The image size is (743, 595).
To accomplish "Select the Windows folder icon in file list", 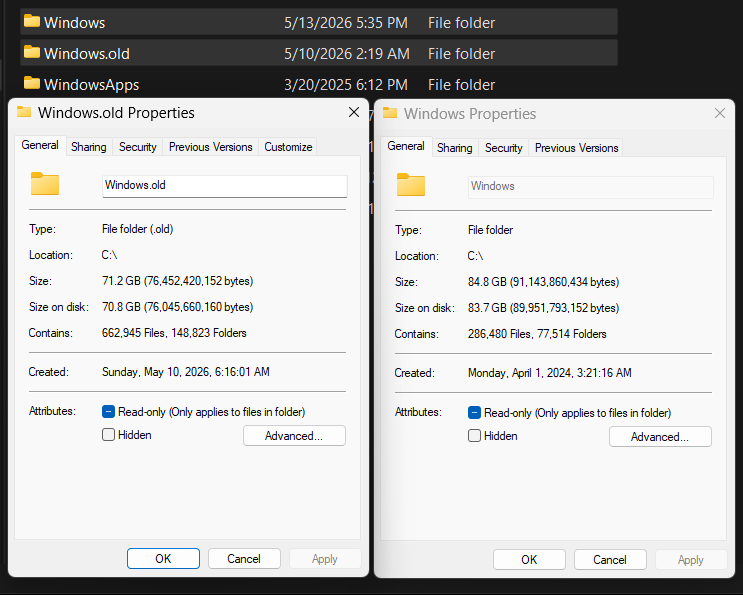I will 32,21.
